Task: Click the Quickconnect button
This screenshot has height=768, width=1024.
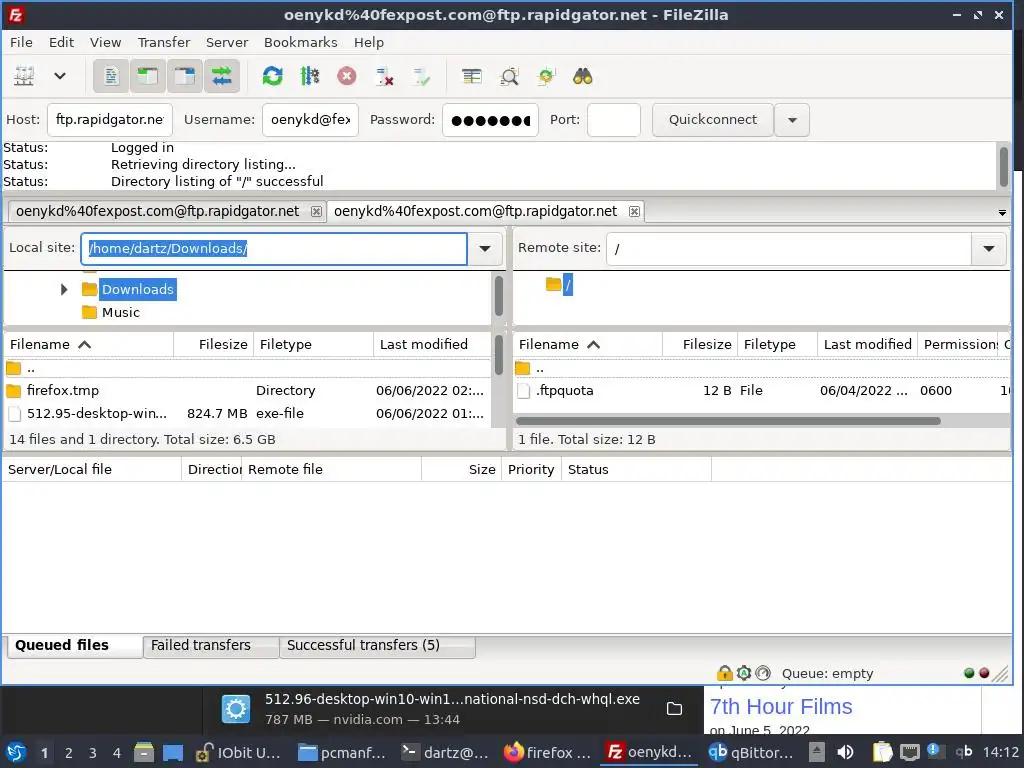Action: point(713,120)
